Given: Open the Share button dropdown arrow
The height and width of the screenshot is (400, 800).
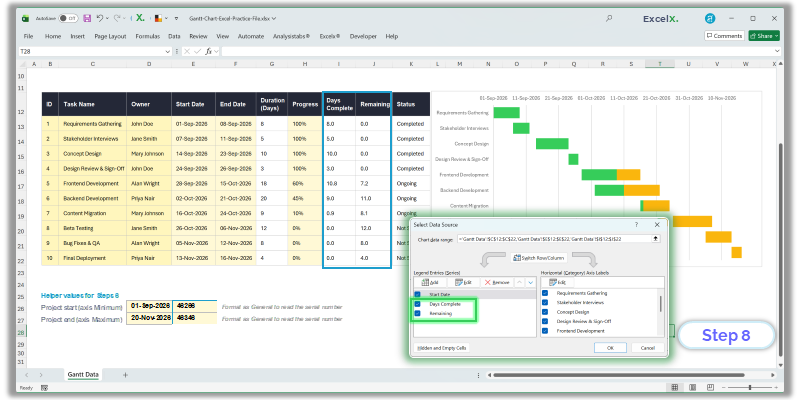Looking at the screenshot, I should pos(777,36).
